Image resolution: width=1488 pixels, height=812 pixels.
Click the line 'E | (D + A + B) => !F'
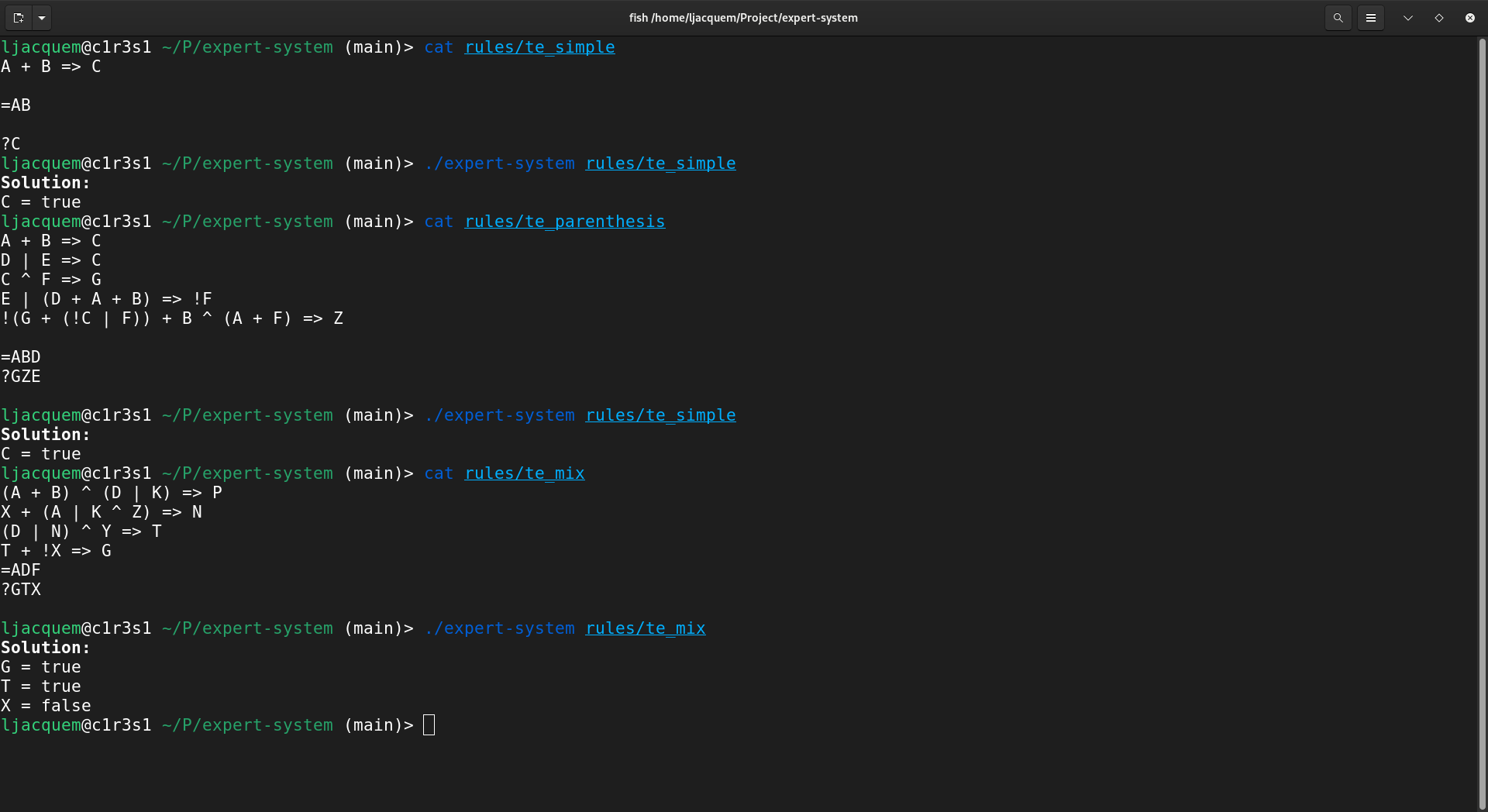pyautogui.click(x=107, y=299)
